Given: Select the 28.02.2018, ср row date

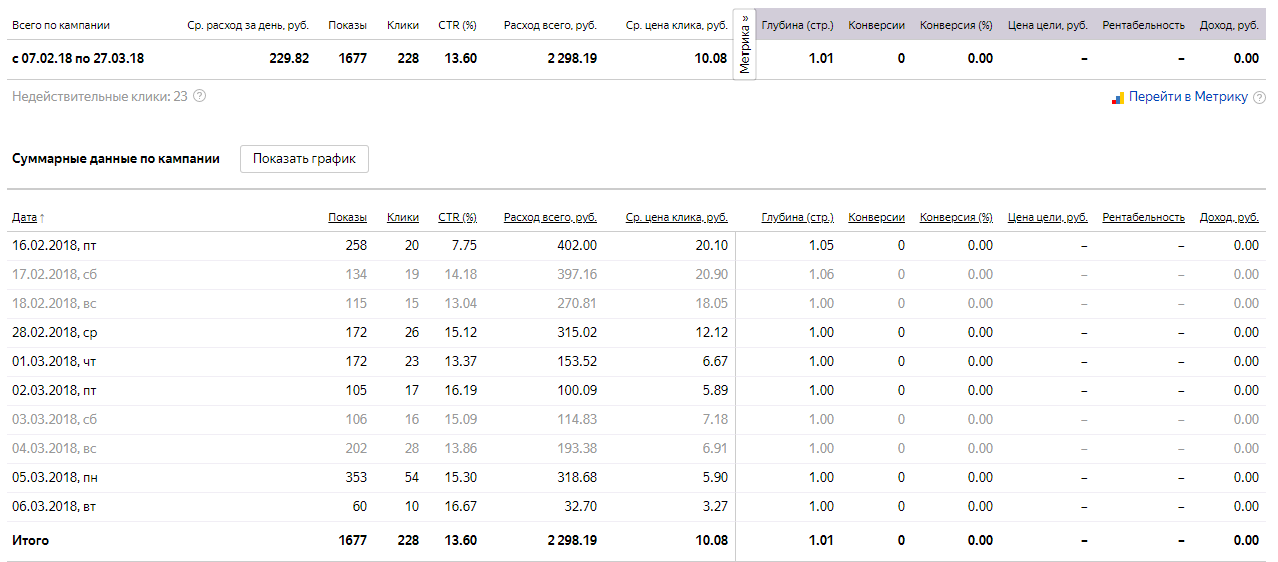Looking at the screenshot, I should [54, 332].
